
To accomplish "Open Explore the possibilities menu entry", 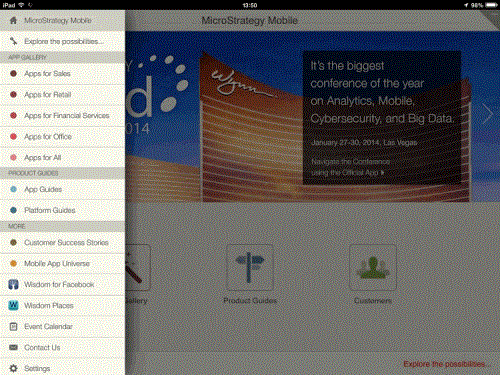I will (63, 41).
